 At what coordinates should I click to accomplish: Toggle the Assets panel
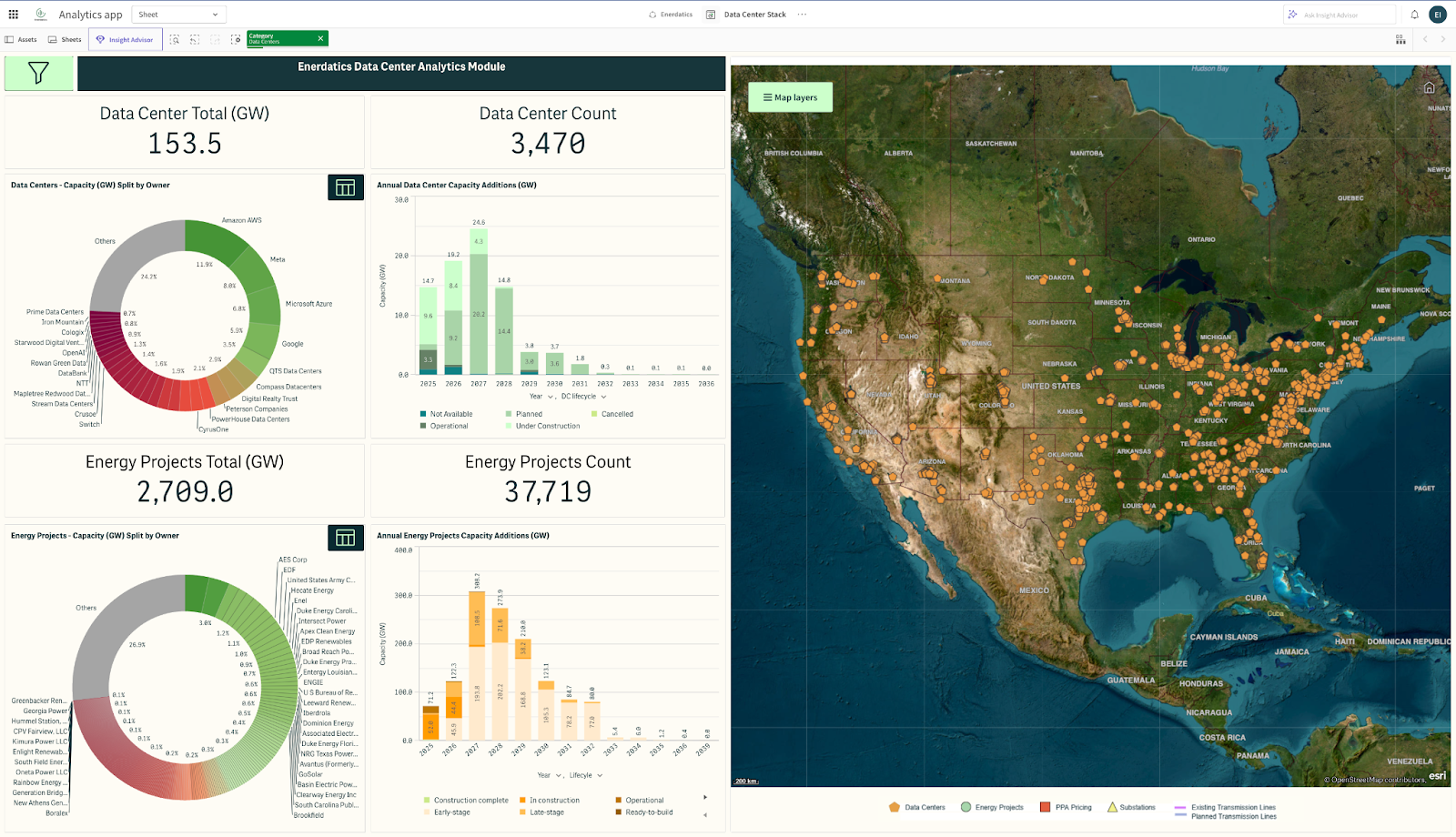pos(21,40)
